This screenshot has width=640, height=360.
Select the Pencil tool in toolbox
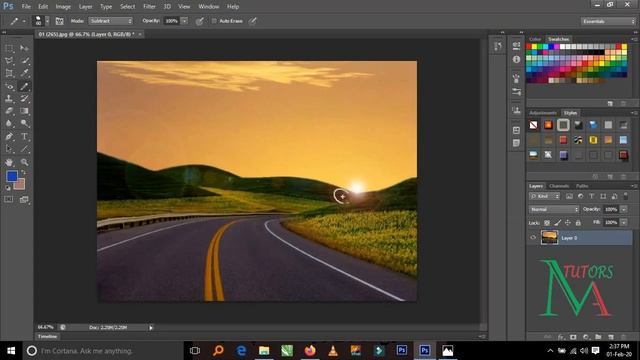pos(24,87)
